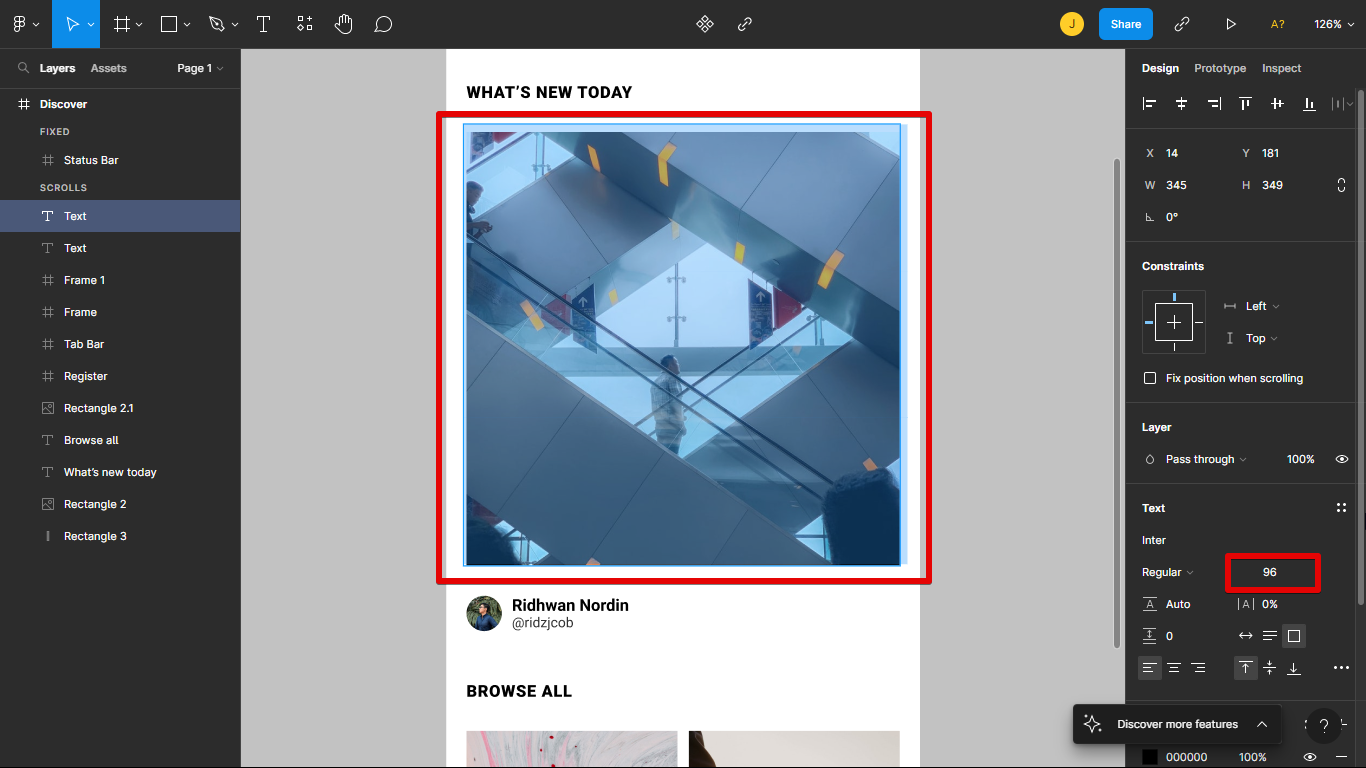This screenshot has height=768, width=1366.
Task: Click the Create component icon
Action: coord(705,24)
